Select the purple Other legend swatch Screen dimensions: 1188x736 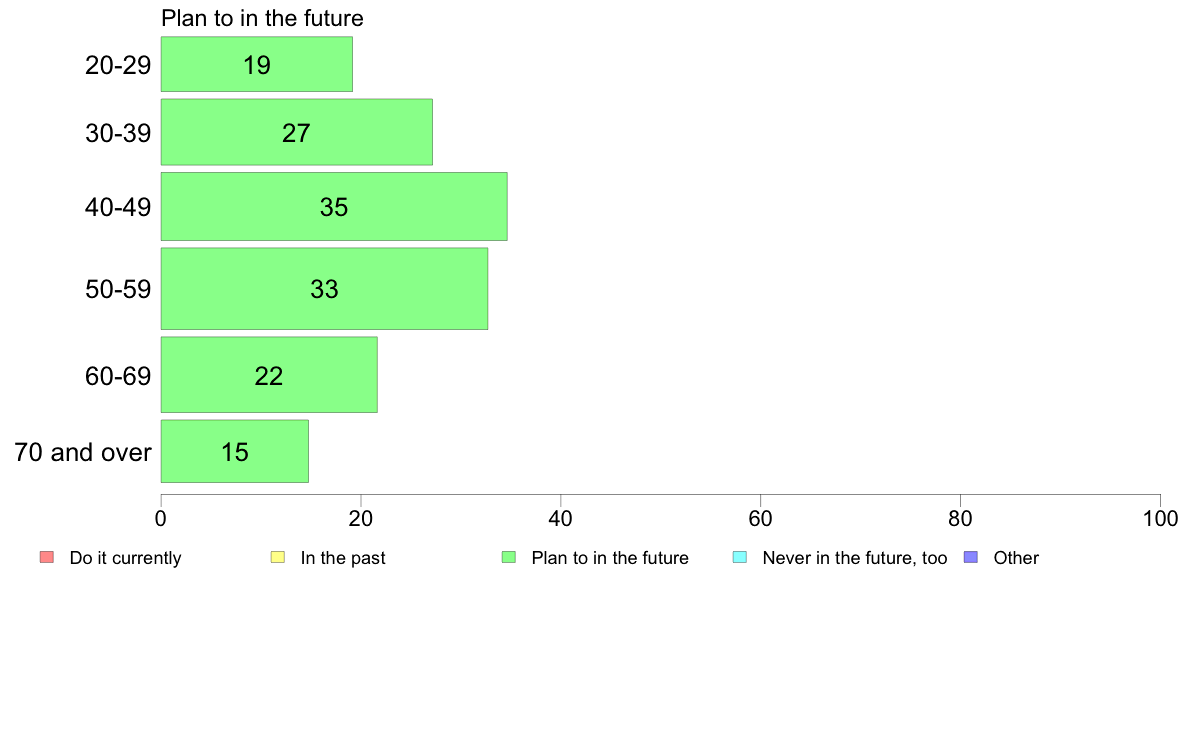click(971, 557)
